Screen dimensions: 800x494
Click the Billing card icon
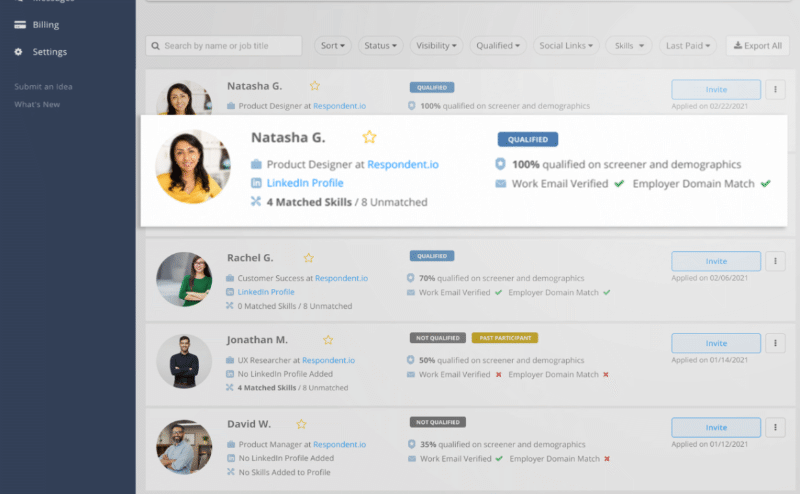coord(20,24)
